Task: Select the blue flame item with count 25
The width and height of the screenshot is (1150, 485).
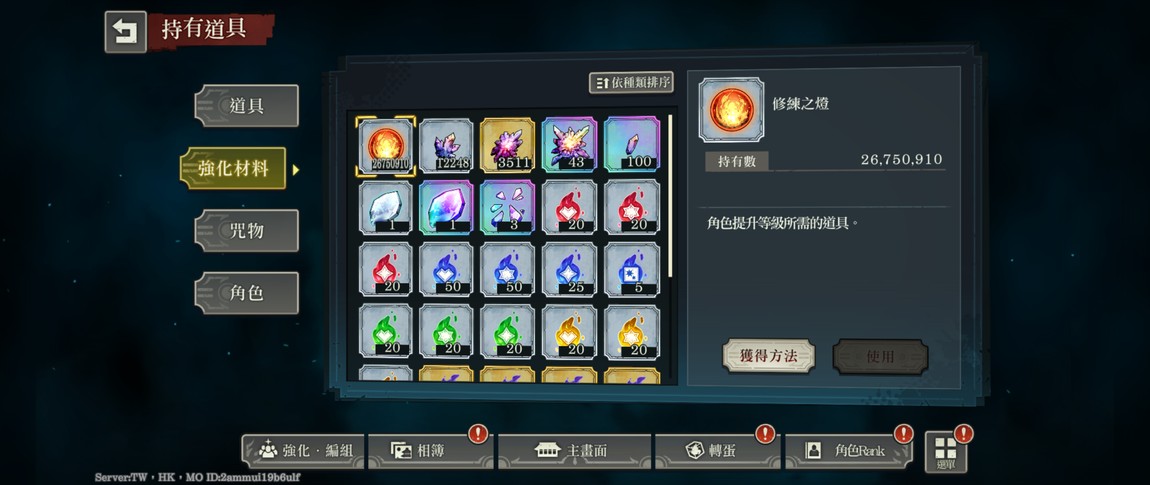Action: pyautogui.click(x=569, y=269)
